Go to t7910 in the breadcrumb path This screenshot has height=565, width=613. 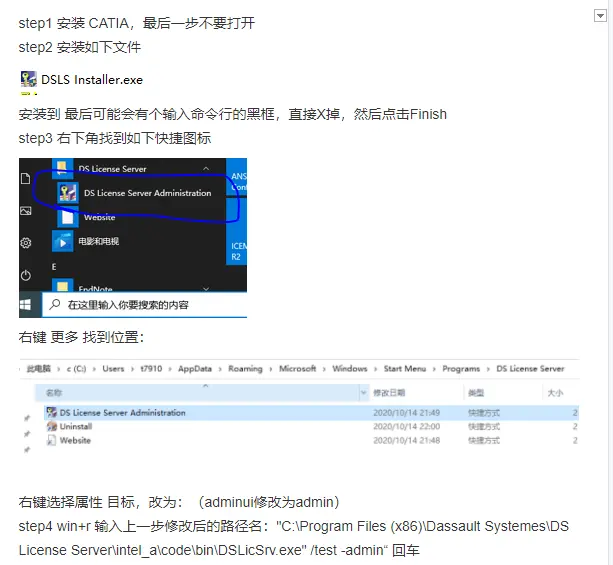point(151,369)
